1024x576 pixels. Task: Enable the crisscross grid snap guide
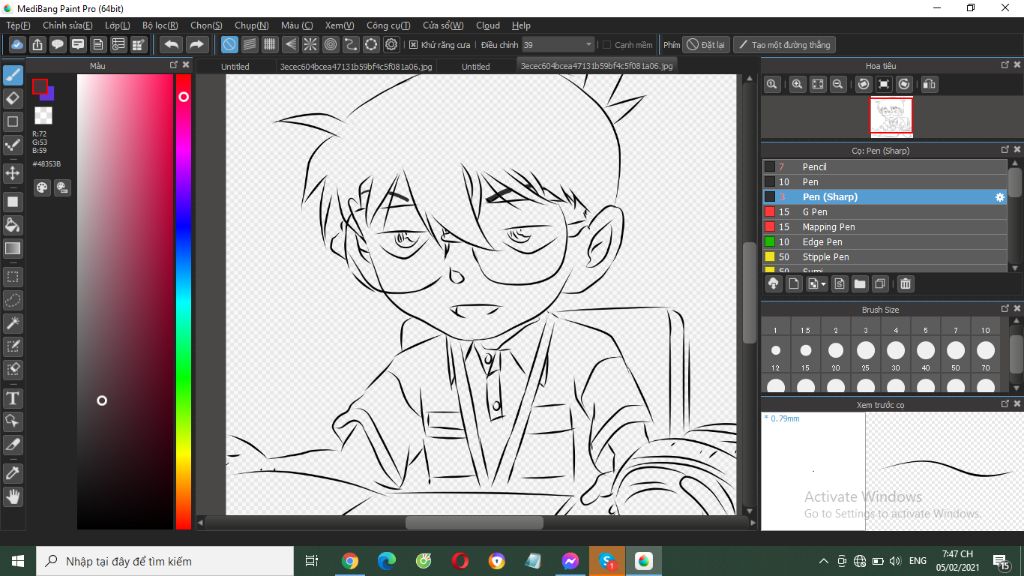tap(270, 44)
